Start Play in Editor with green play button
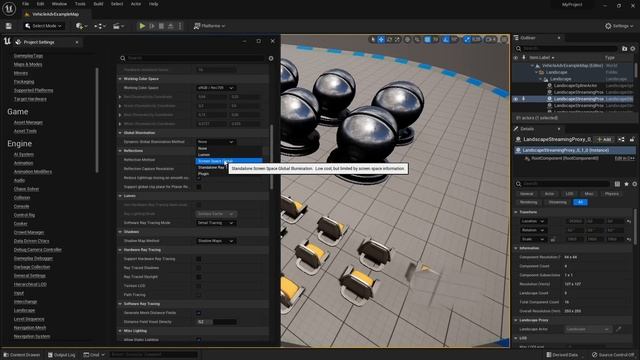 tap(142, 26)
